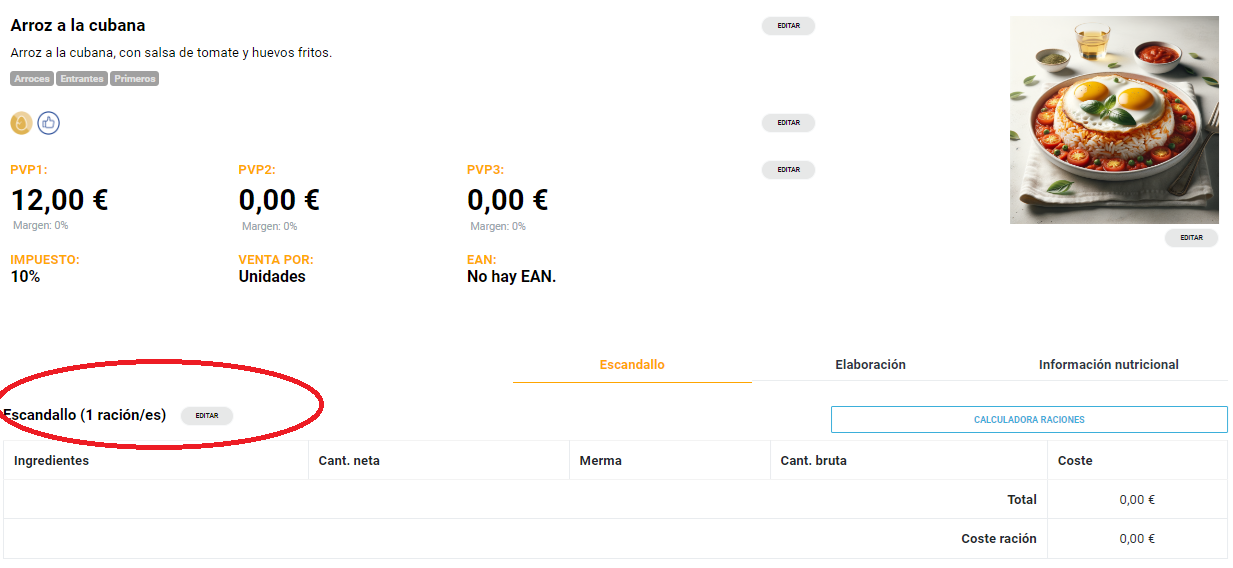Edit the PVP prices section
1233x568 pixels.
(x=788, y=170)
